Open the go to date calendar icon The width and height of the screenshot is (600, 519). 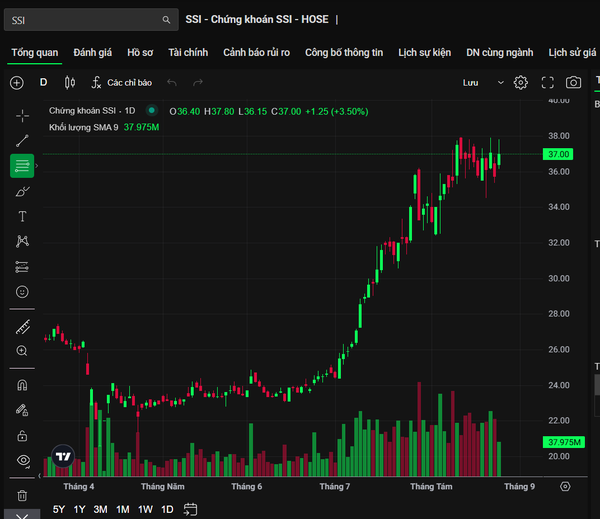click(190, 509)
